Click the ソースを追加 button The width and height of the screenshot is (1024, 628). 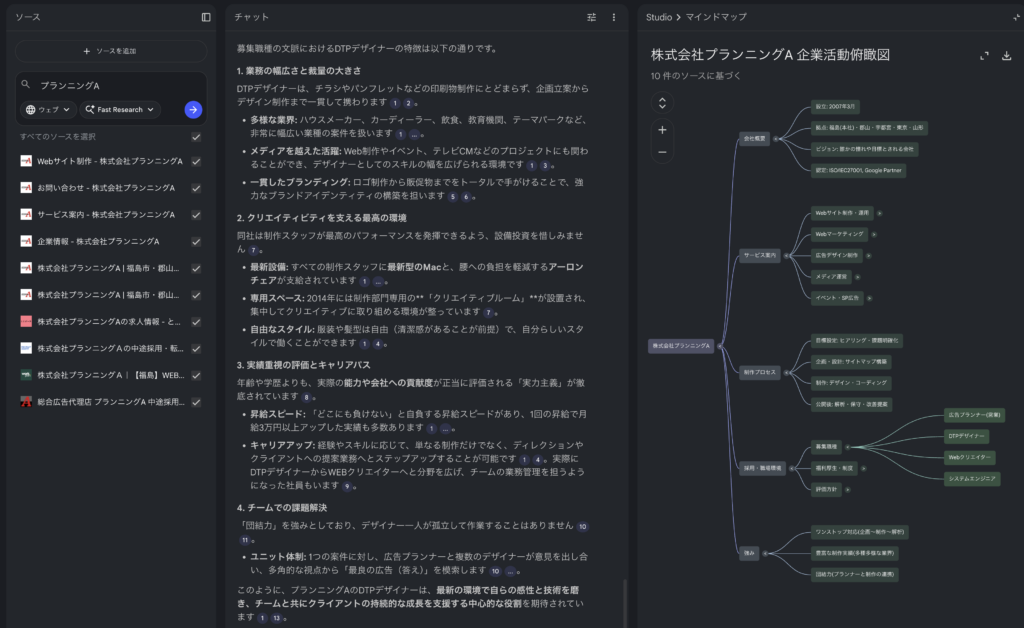click(110, 51)
